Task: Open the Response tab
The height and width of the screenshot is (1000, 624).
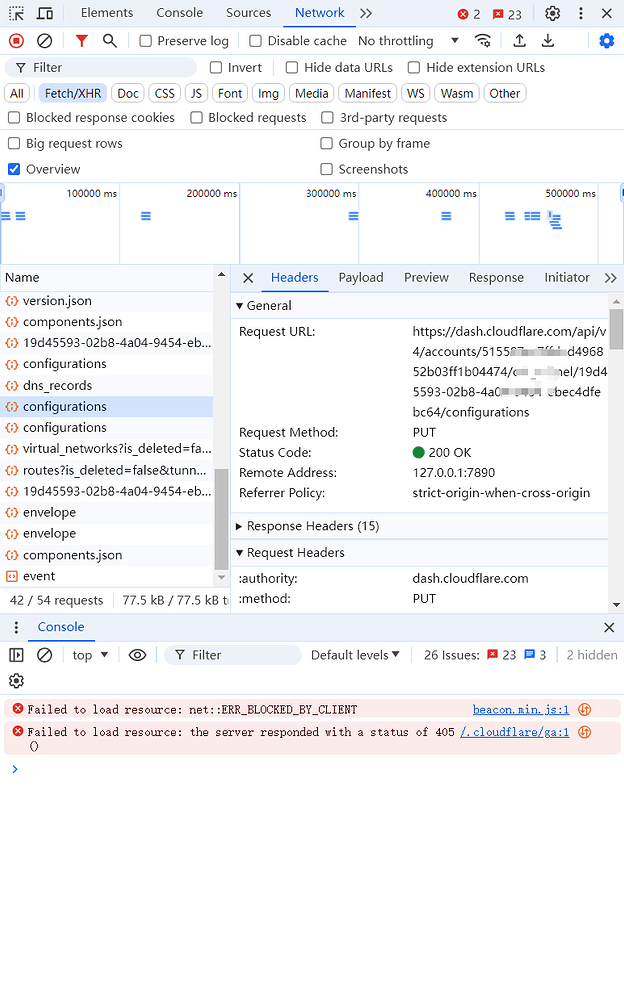Action: 496,278
